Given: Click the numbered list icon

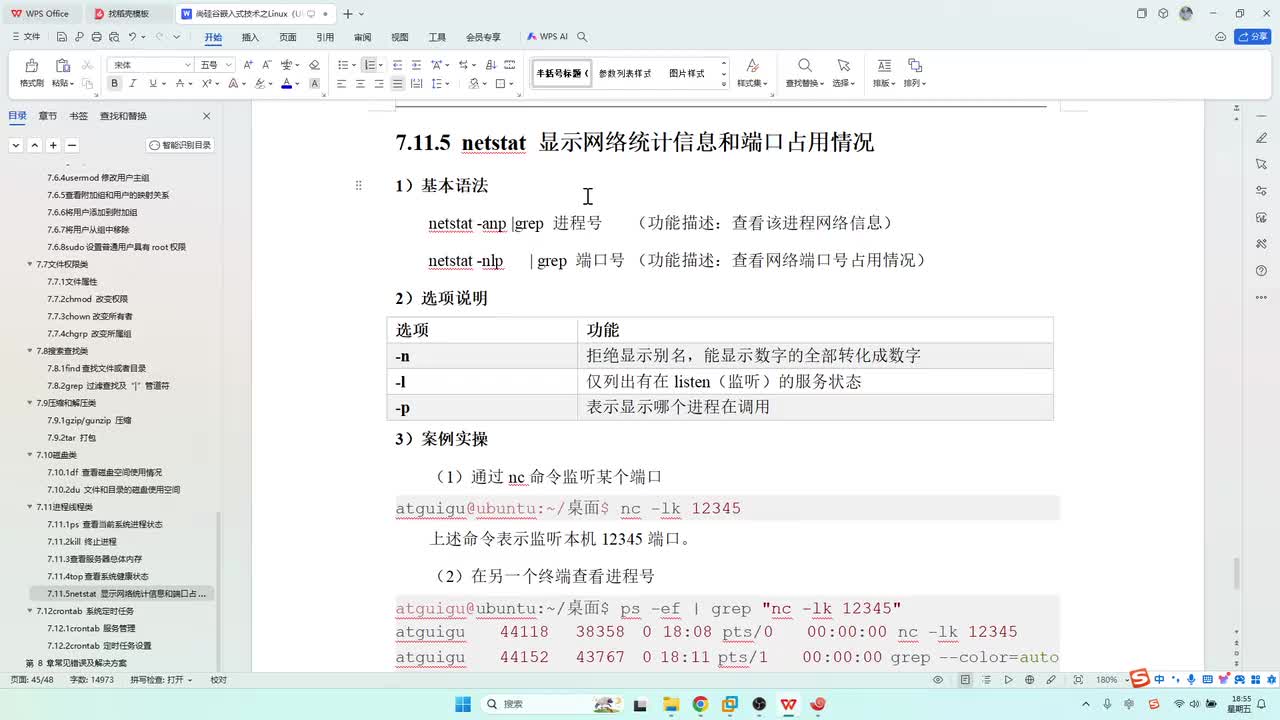Looking at the screenshot, I should coord(369,65).
